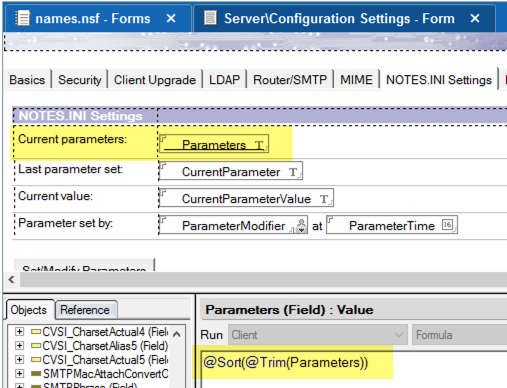
Task: Select the ParameterTime field
Action: click(x=392, y=225)
